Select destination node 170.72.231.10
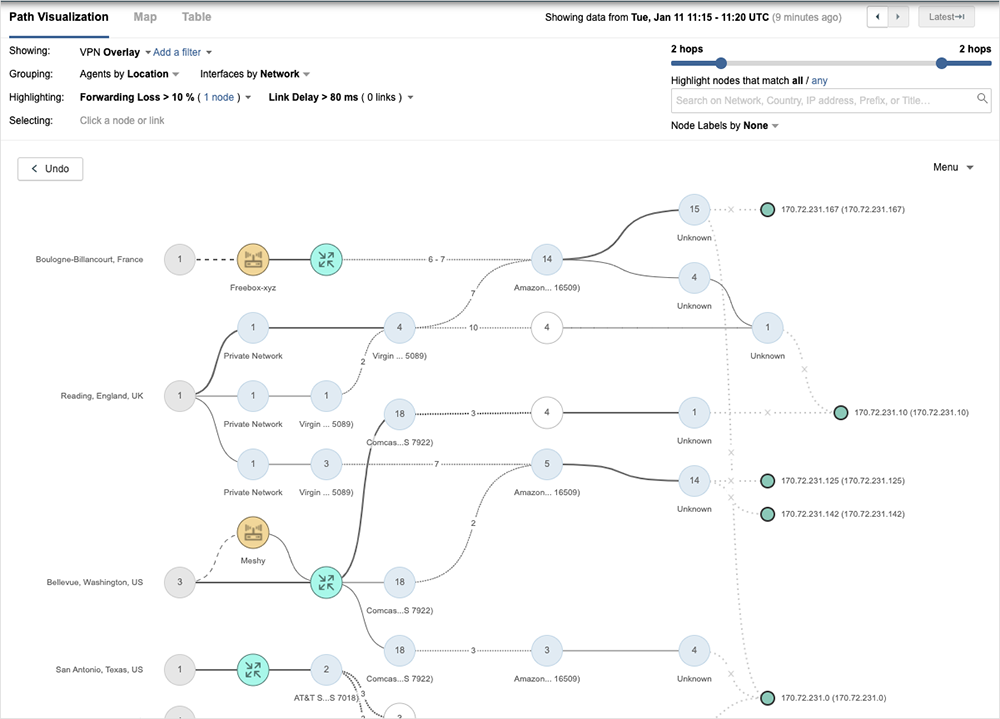 (841, 412)
